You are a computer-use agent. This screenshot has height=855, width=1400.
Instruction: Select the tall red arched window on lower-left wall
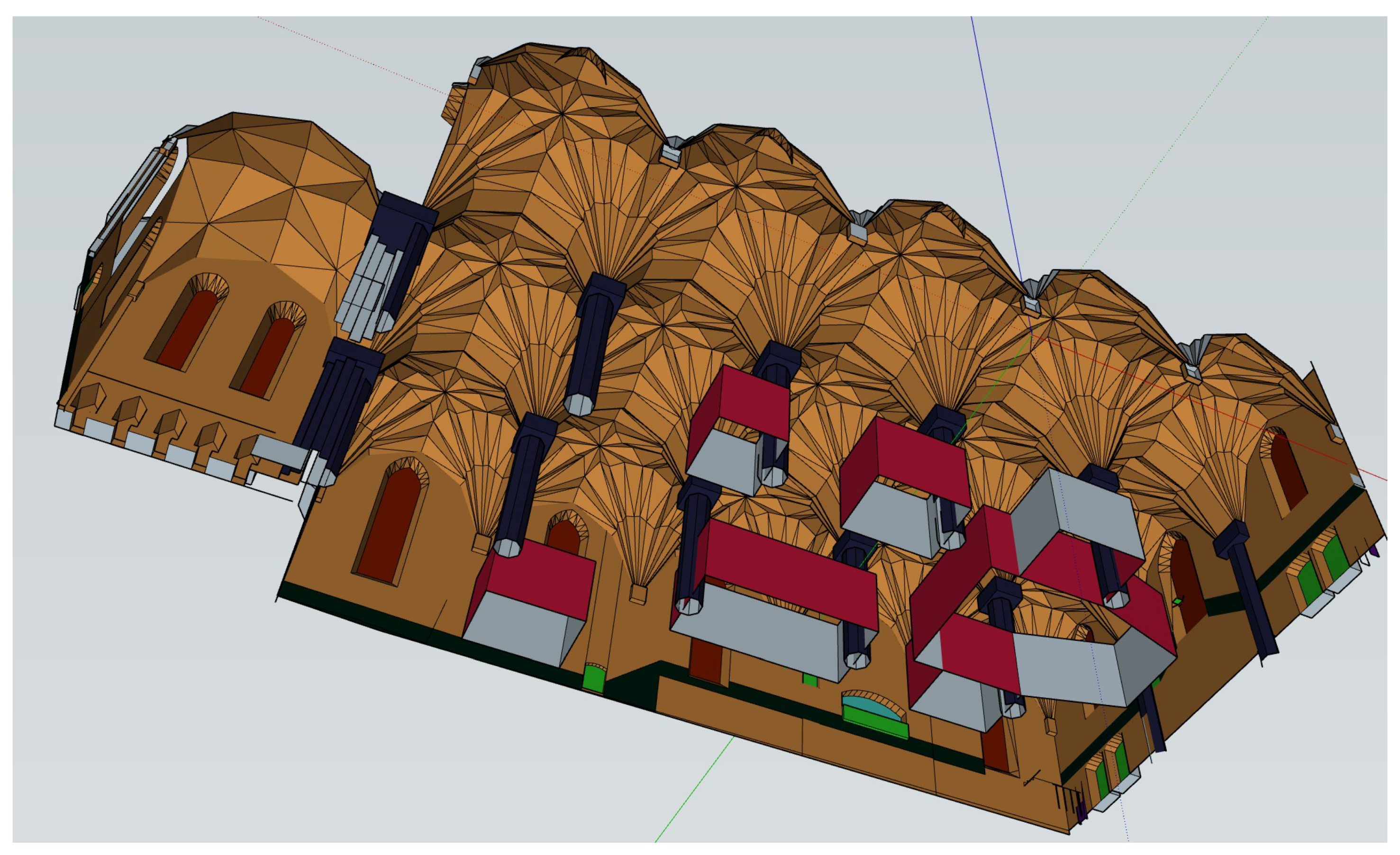pos(389,525)
